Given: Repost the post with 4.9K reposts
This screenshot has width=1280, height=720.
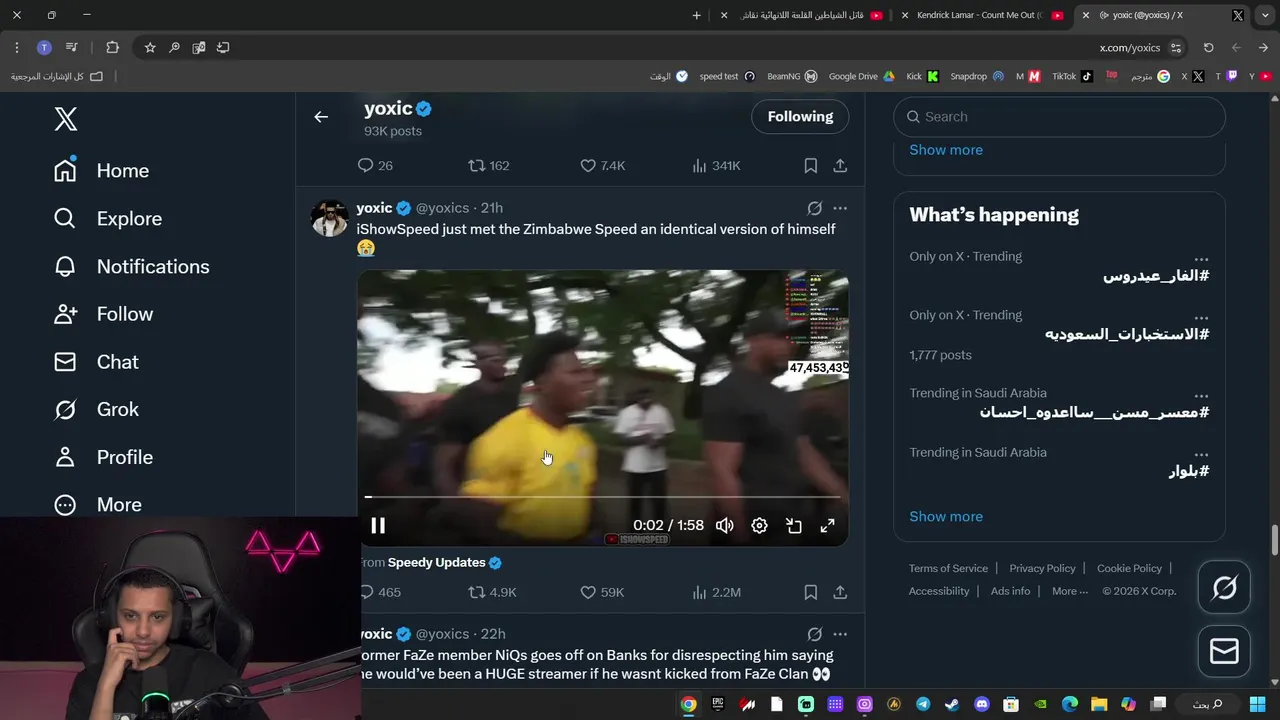Looking at the screenshot, I should tap(493, 593).
